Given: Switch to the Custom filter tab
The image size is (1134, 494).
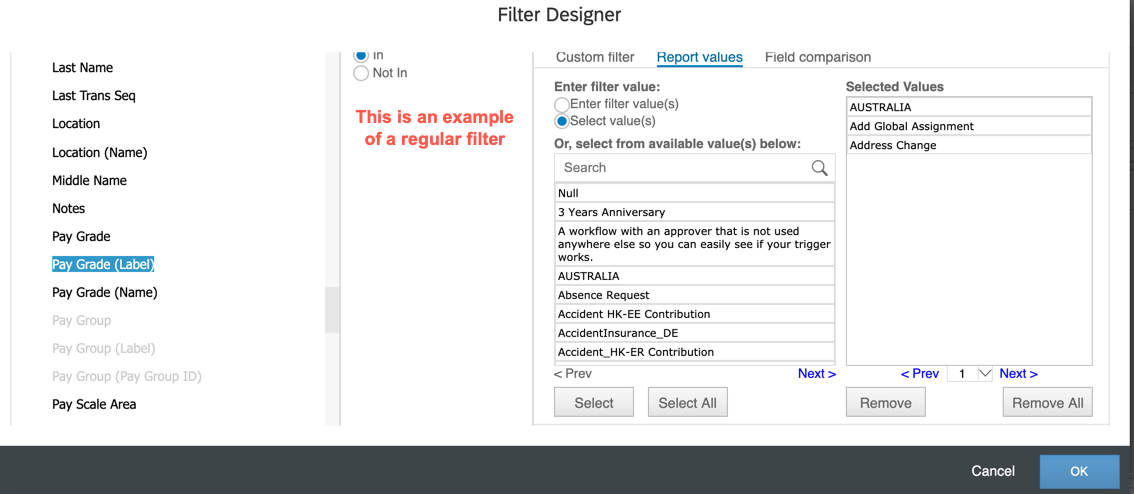Looking at the screenshot, I should tap(595, 57).
